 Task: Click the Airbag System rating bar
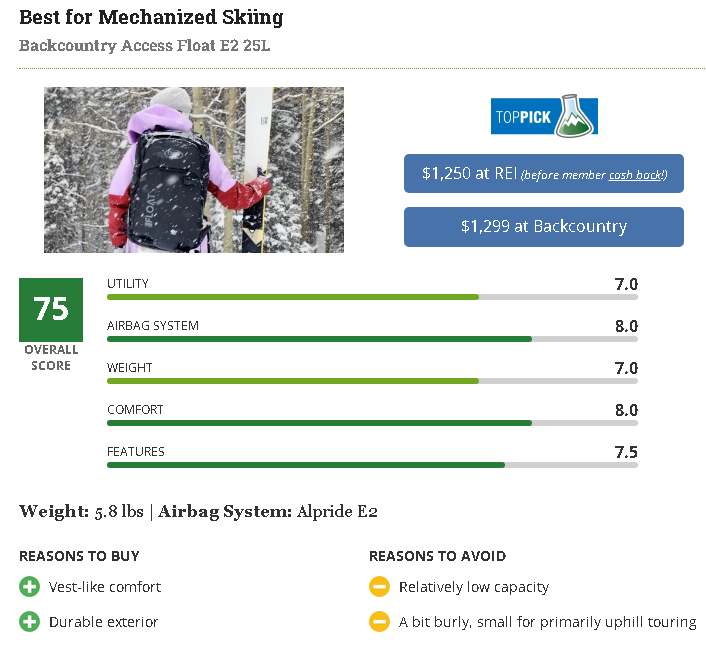(372, 339)
